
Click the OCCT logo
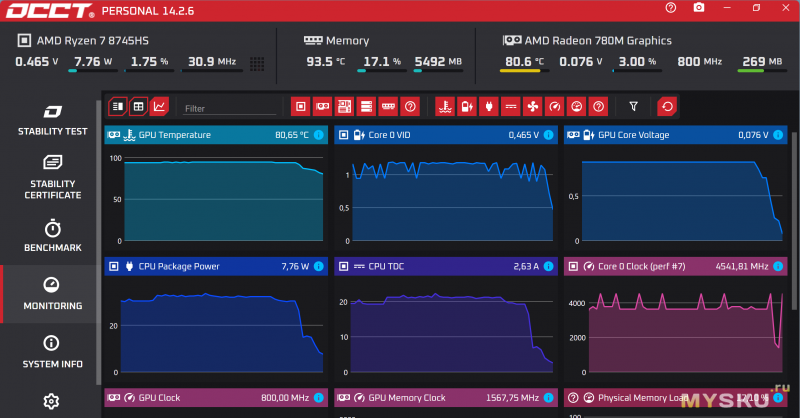click(x=49, y=11)
